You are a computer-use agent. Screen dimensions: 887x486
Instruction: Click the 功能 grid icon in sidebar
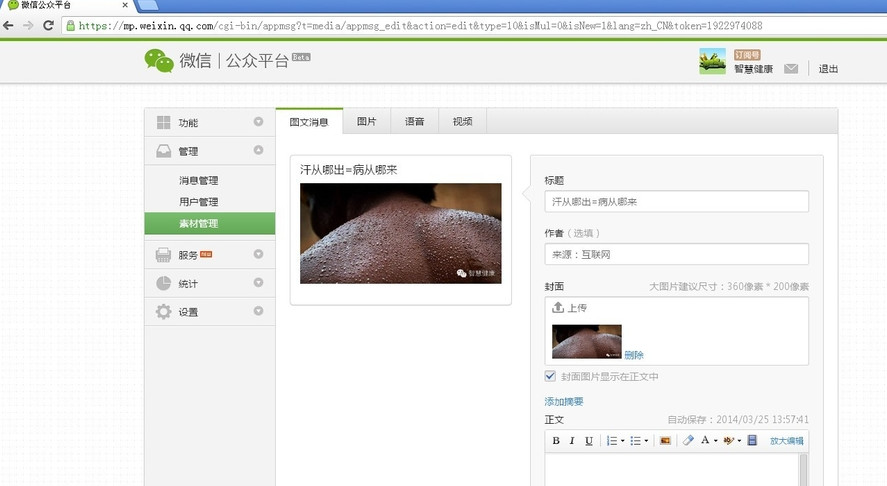click(x=163, y=122)
